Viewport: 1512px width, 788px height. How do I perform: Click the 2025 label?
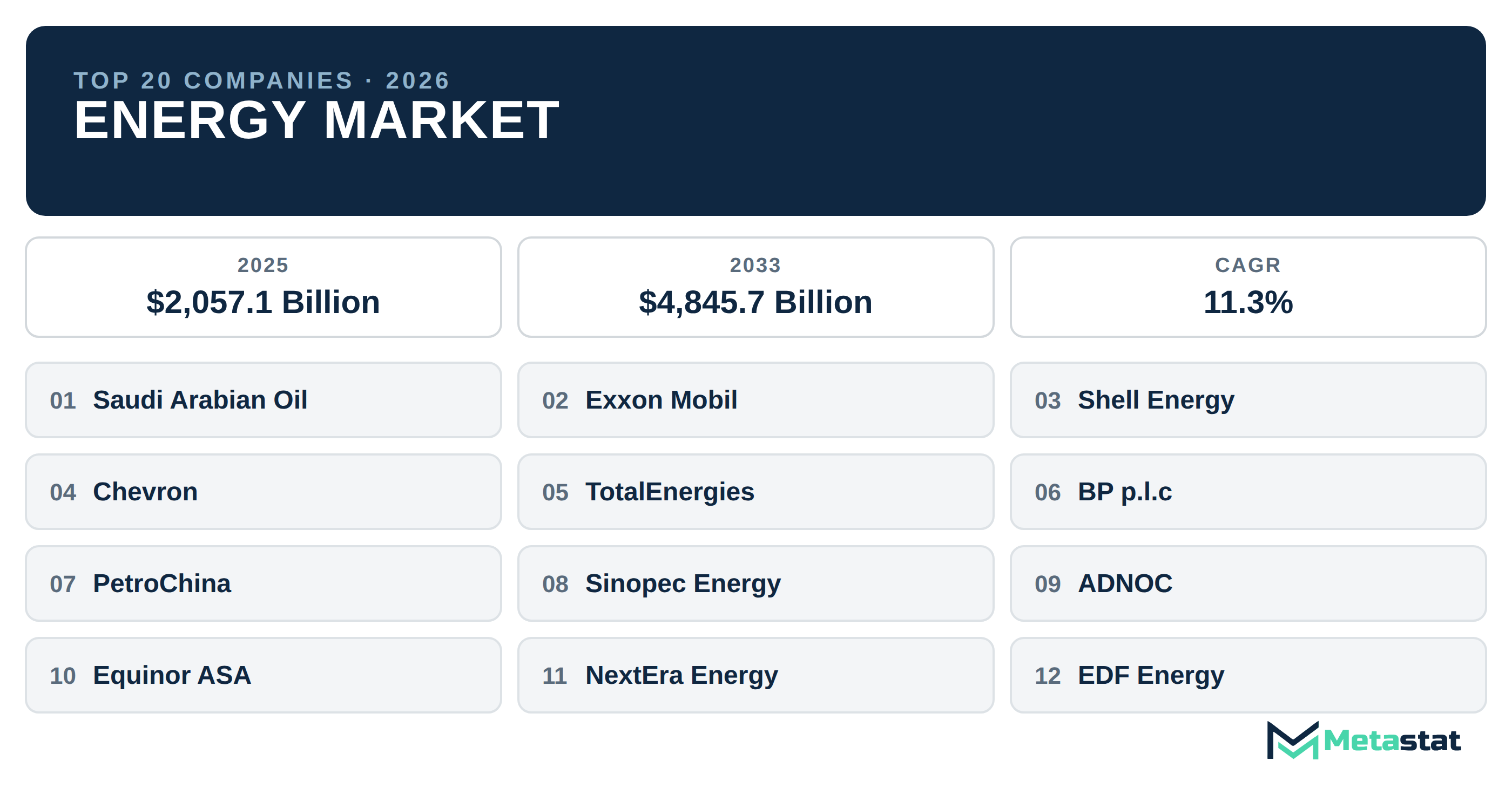coord(263,265)
